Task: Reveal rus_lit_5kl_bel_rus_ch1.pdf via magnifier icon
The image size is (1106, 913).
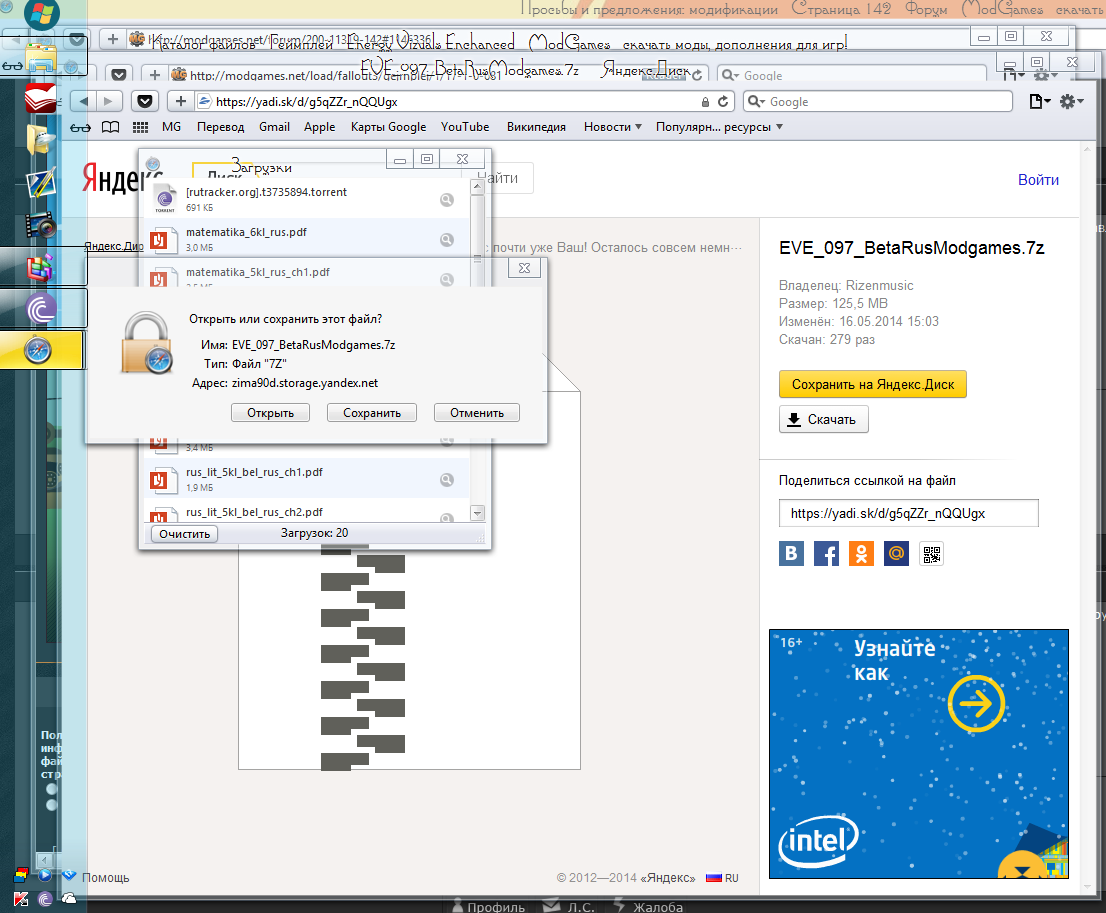Action: point(446,480)
